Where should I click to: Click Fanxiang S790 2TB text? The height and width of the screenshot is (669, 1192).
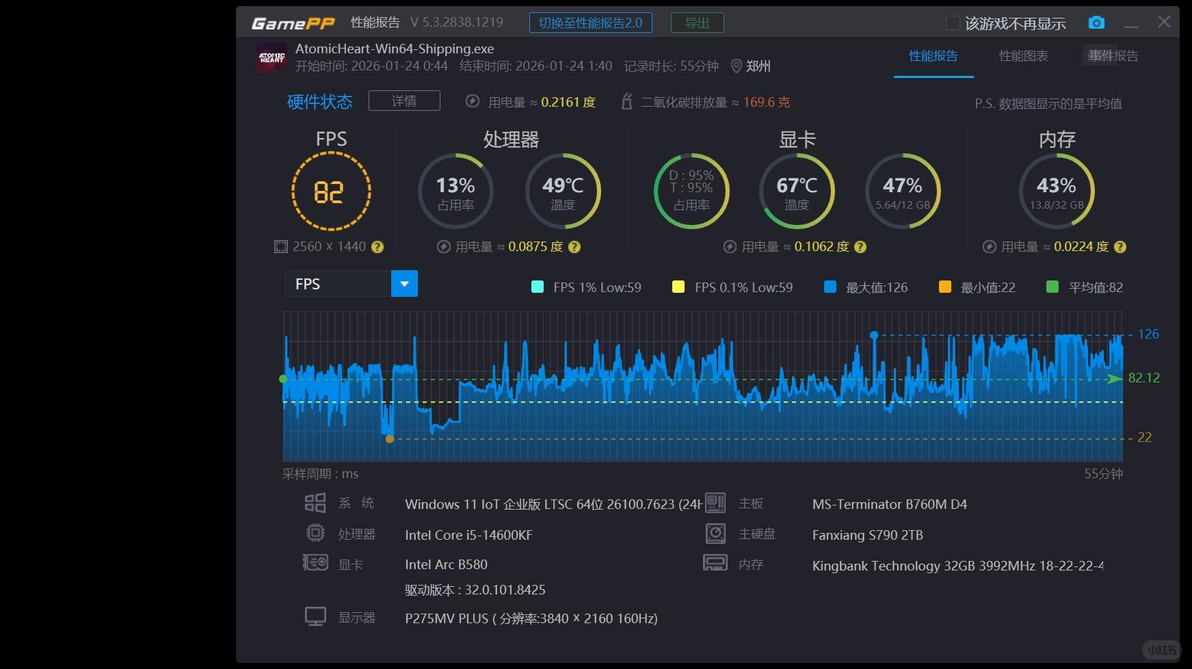tap(867, 534)
